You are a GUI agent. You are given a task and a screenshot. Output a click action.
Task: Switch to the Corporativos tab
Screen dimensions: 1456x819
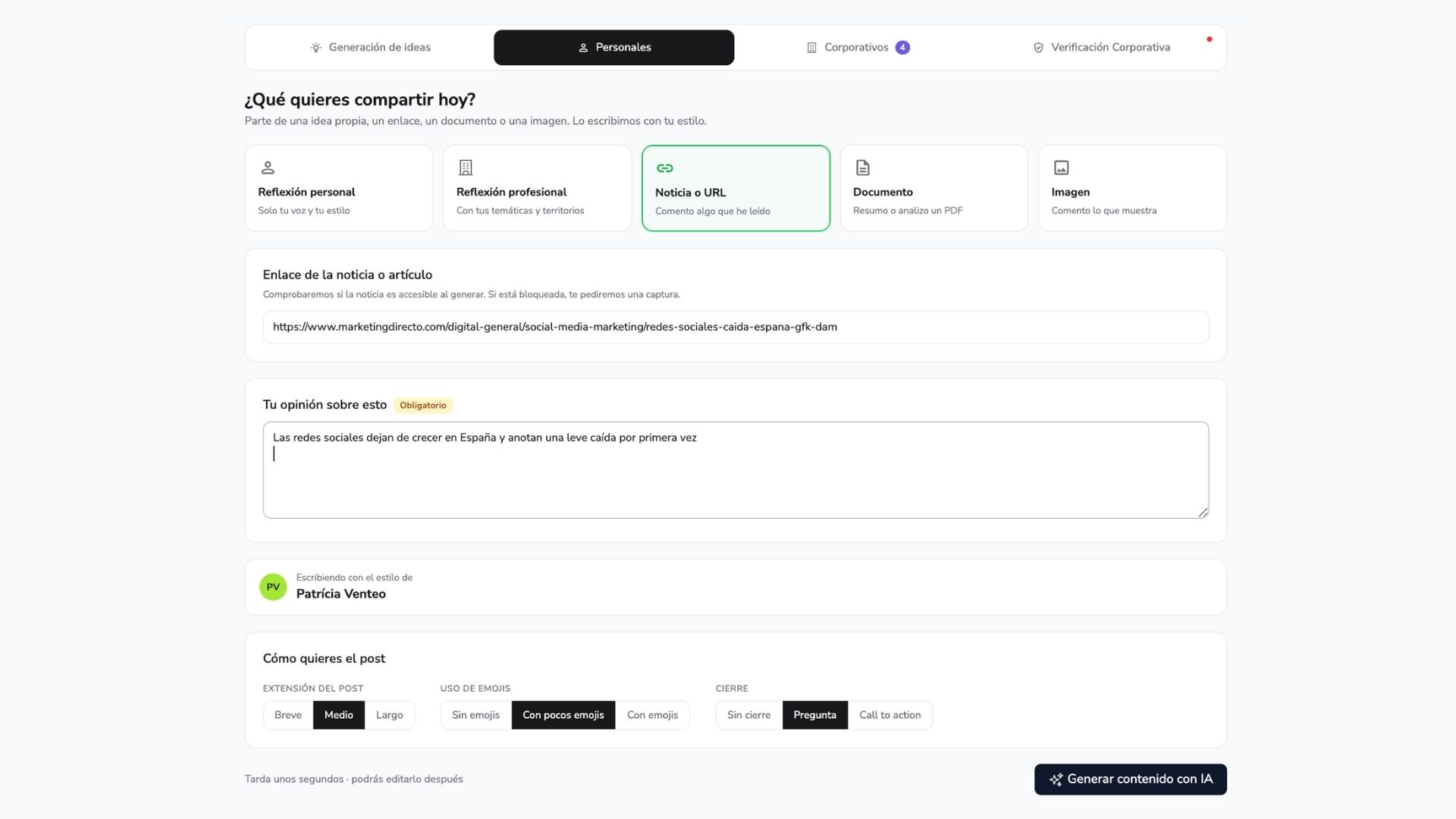(x=857, y=47)
